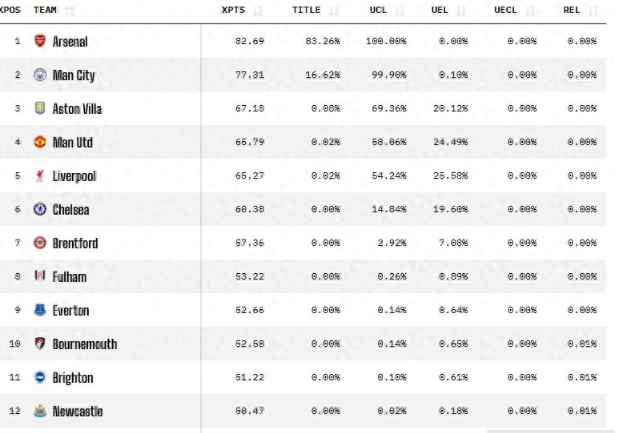Select the Chelsea badge icon

(x=40, y=209)
